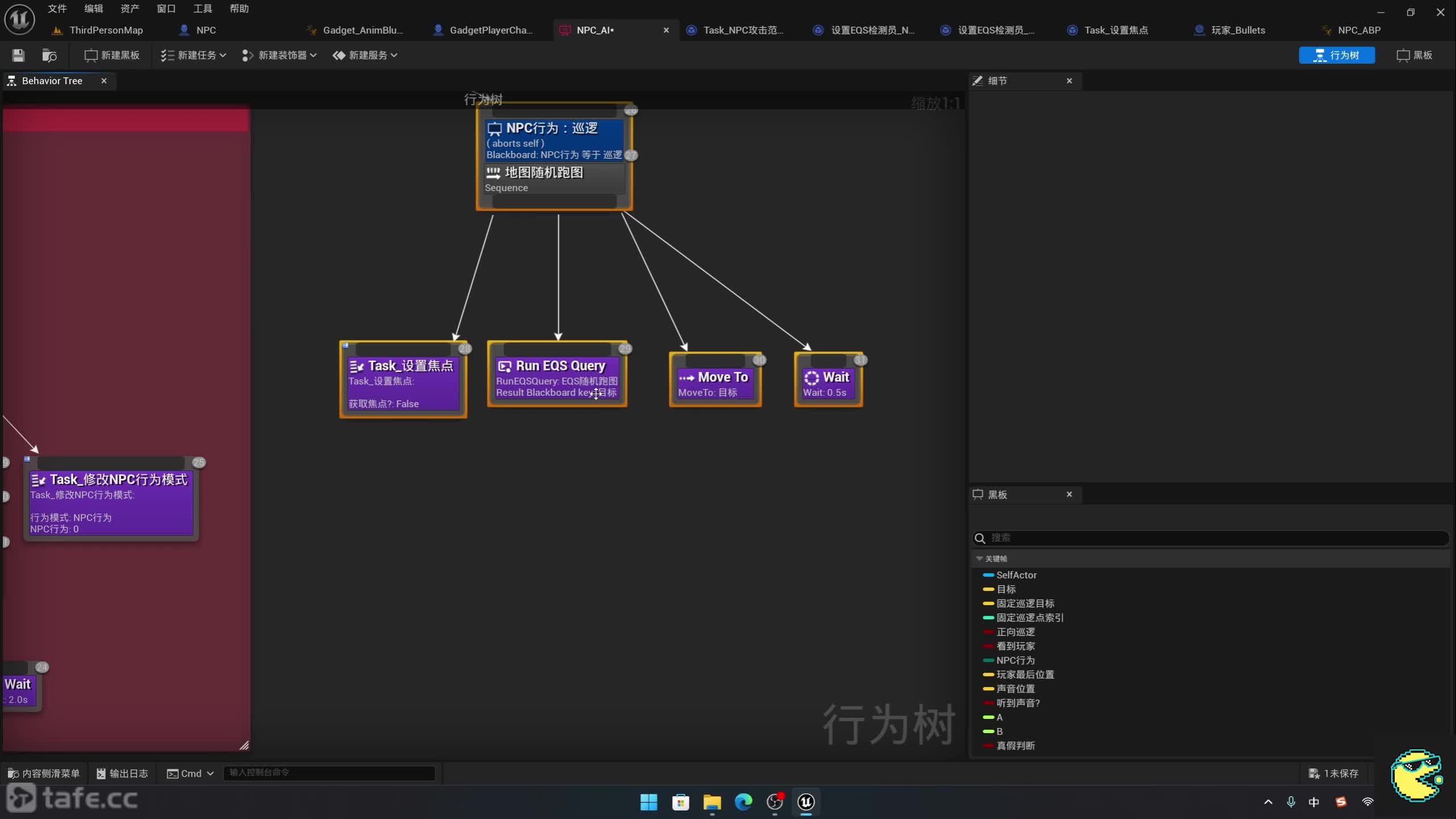Open the 窗口 menu
Screen dimensions: 1456x819
[x=166, y=9]
